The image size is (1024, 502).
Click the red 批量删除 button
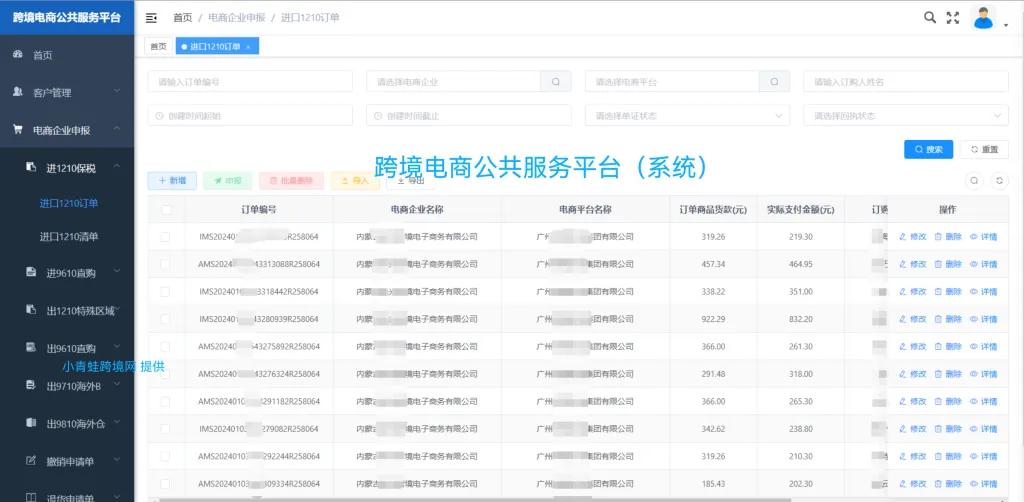coord(291,181)
